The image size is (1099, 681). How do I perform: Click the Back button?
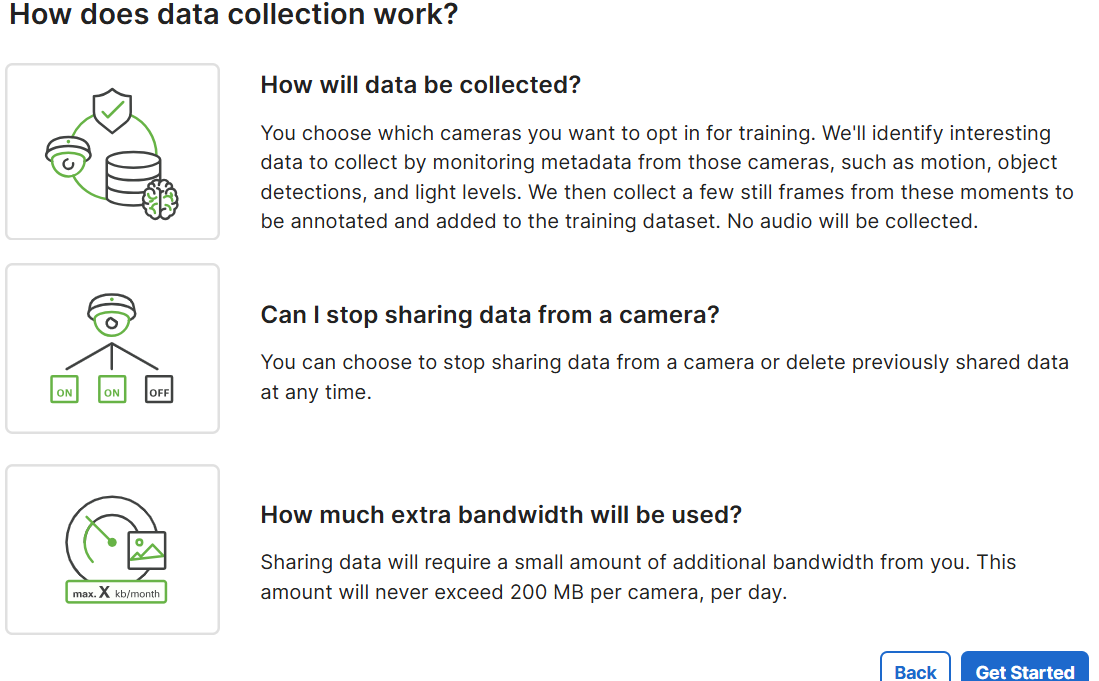pos(915,668)
